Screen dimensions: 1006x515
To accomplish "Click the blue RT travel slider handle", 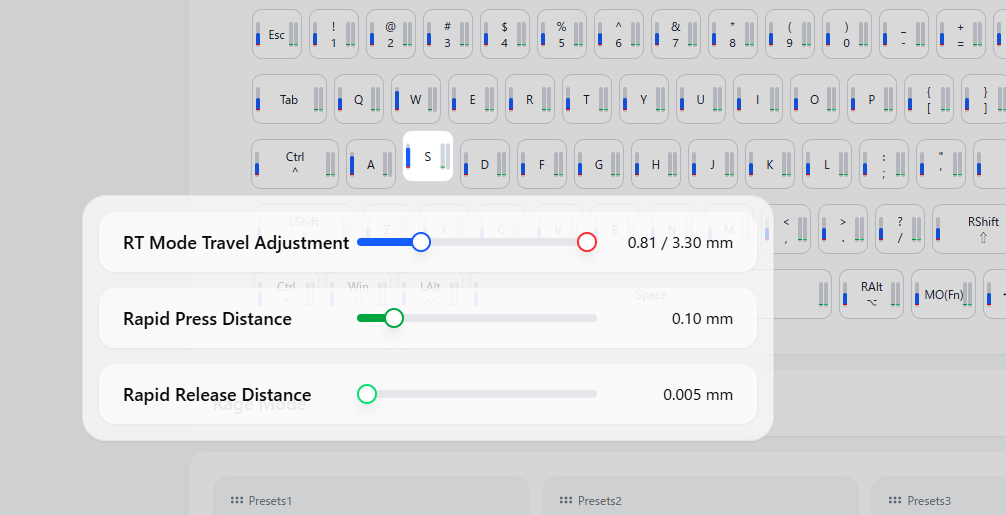I will tap(421, 242).
